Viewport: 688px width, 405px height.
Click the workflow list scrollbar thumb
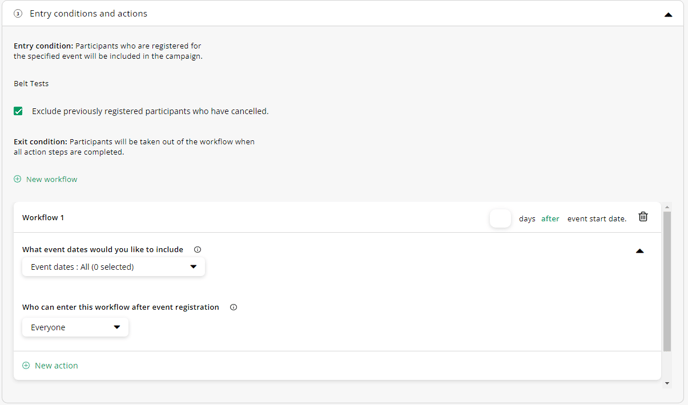(667, 281)
